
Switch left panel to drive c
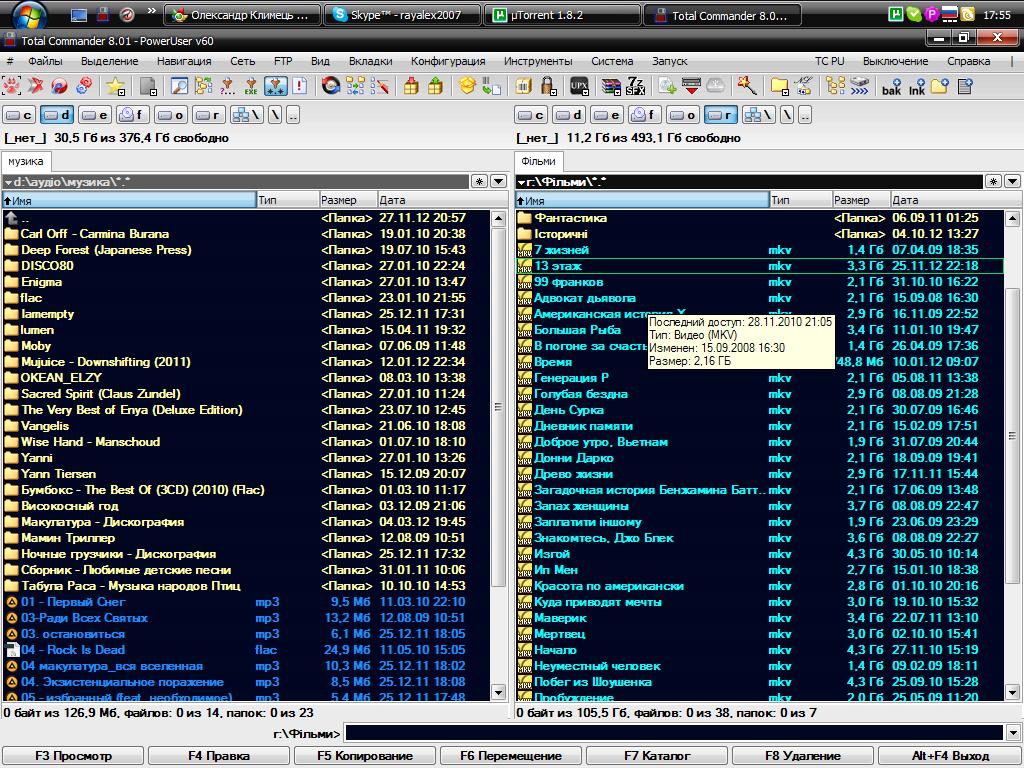(19, 116)
